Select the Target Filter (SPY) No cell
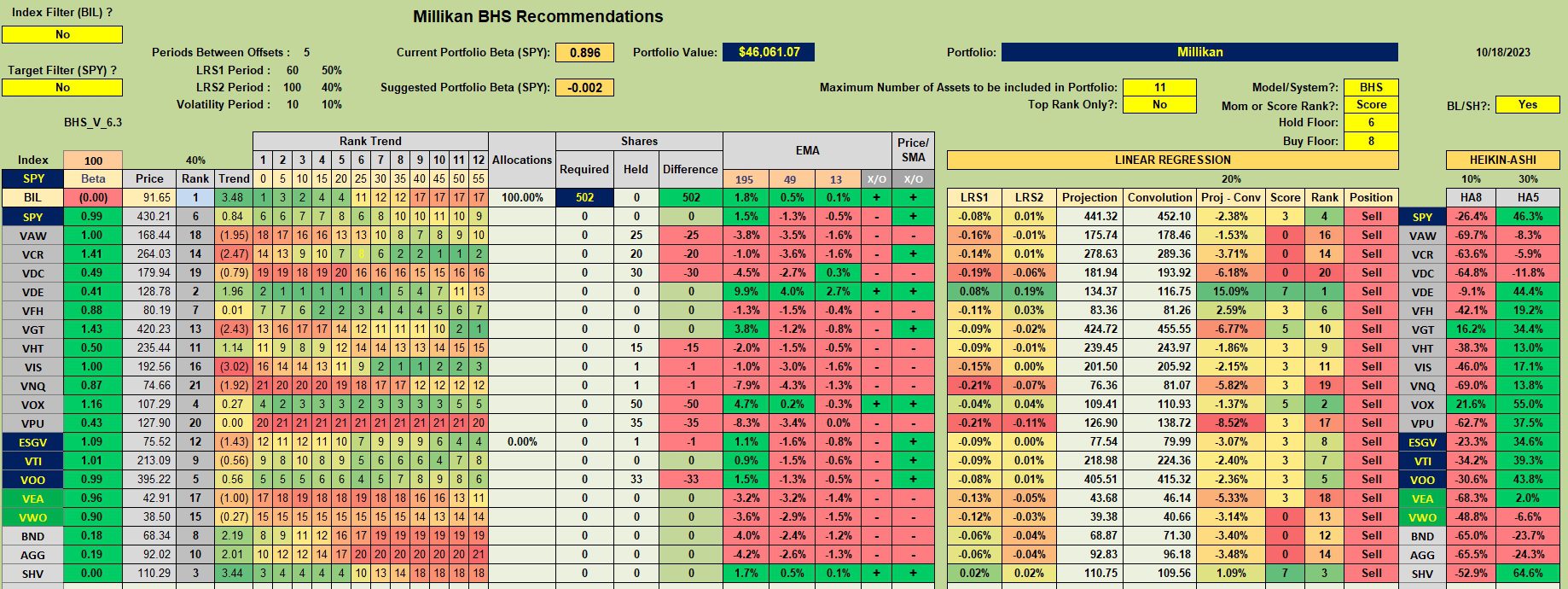The image size is (1568, 589). pyautogui.click(x=62, y=88)
